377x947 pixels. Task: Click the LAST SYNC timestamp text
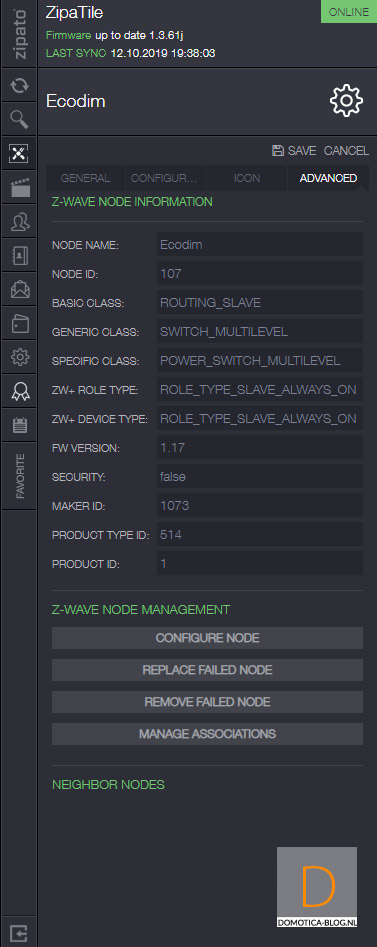point(130,53)
